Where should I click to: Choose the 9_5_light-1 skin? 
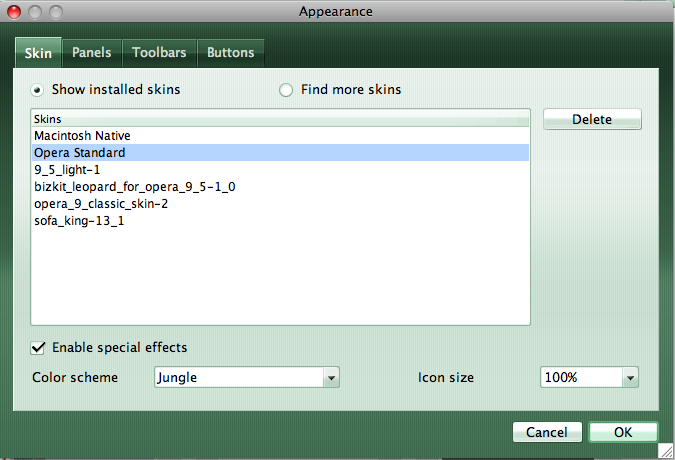[280, 170]
